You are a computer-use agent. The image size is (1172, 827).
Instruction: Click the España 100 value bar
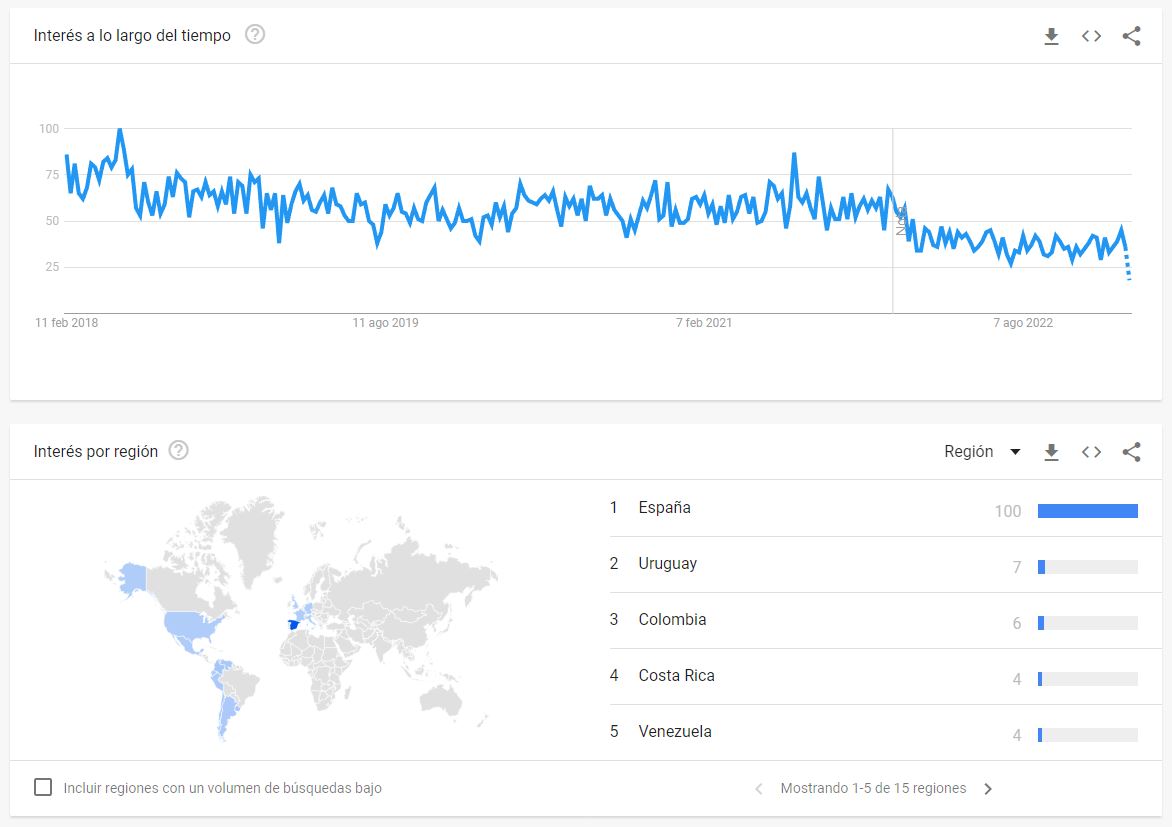1087,511
